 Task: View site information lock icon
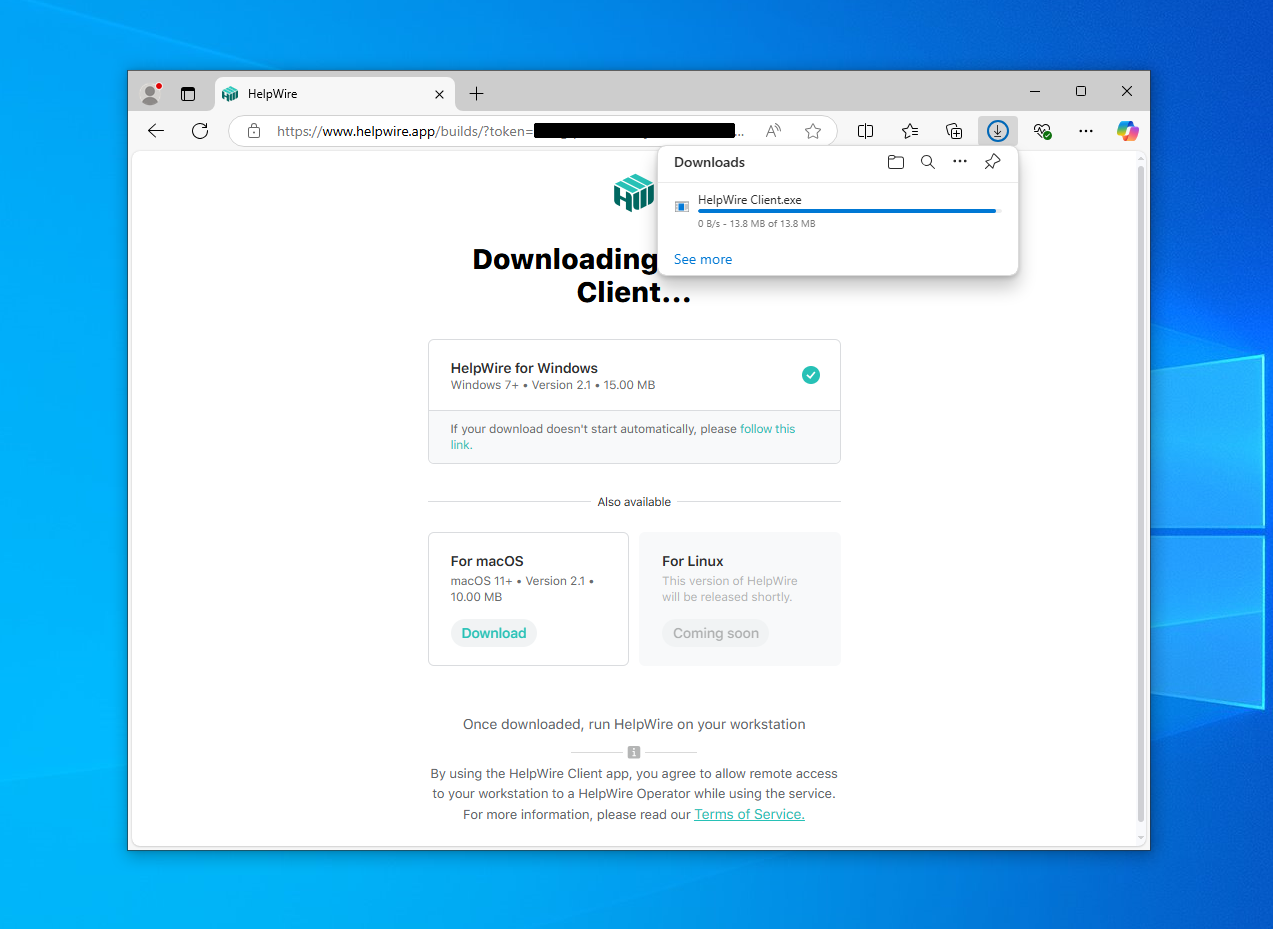(x=254, y=131)
